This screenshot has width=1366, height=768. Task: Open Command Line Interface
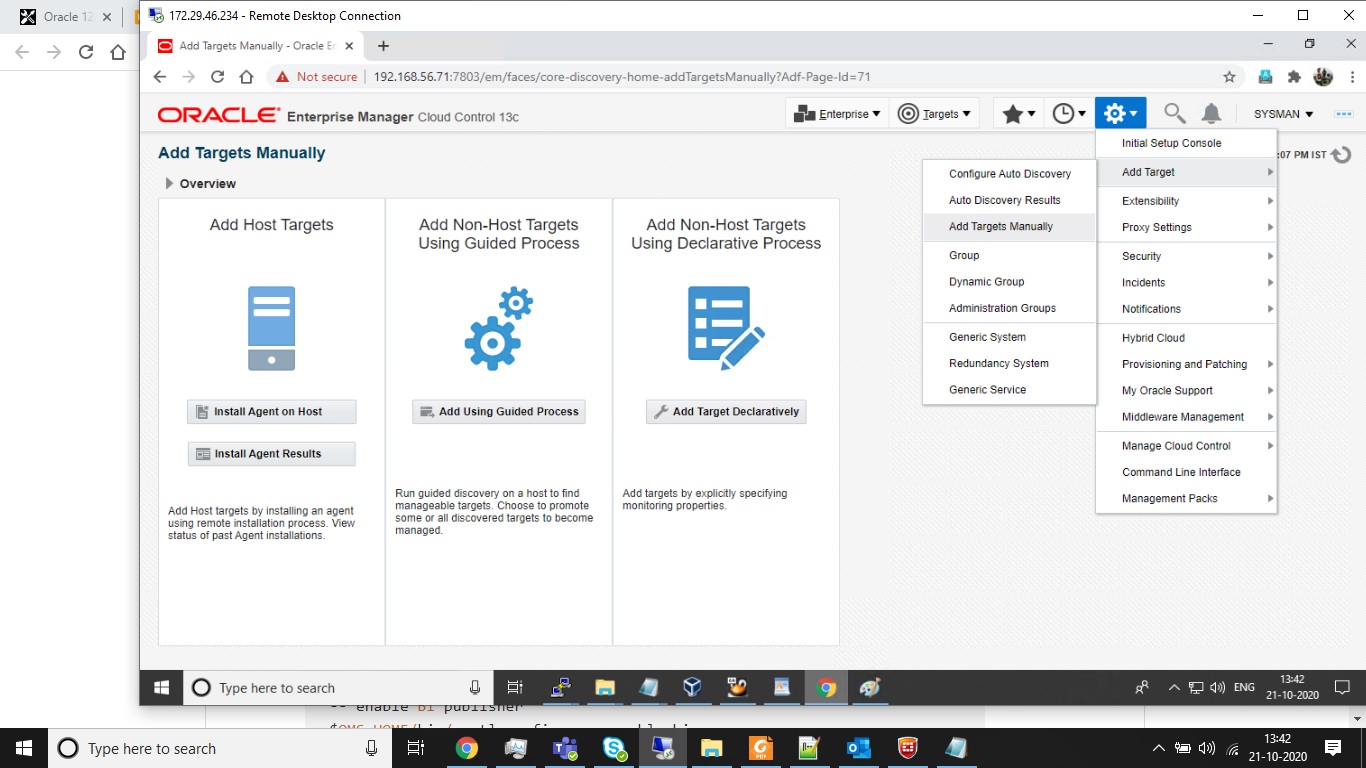coord(1186,472)
